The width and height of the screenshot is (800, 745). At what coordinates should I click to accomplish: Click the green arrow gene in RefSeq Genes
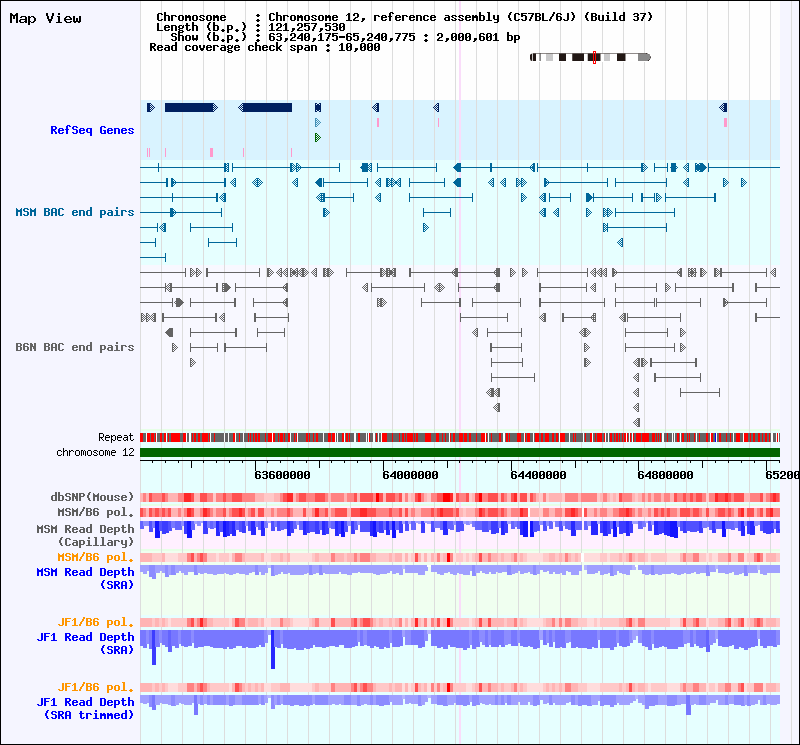pos(318,138)
